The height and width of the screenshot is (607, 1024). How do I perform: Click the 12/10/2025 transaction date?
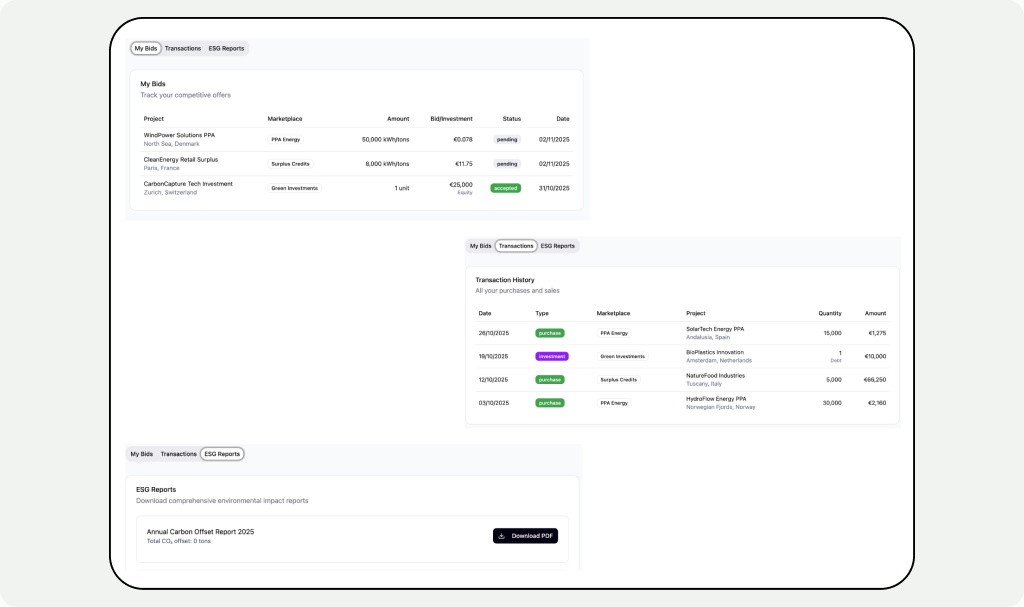[493, 380]
